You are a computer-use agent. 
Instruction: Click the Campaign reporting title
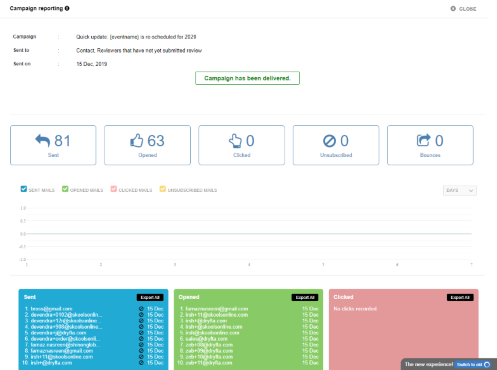(x=36, y=8)
